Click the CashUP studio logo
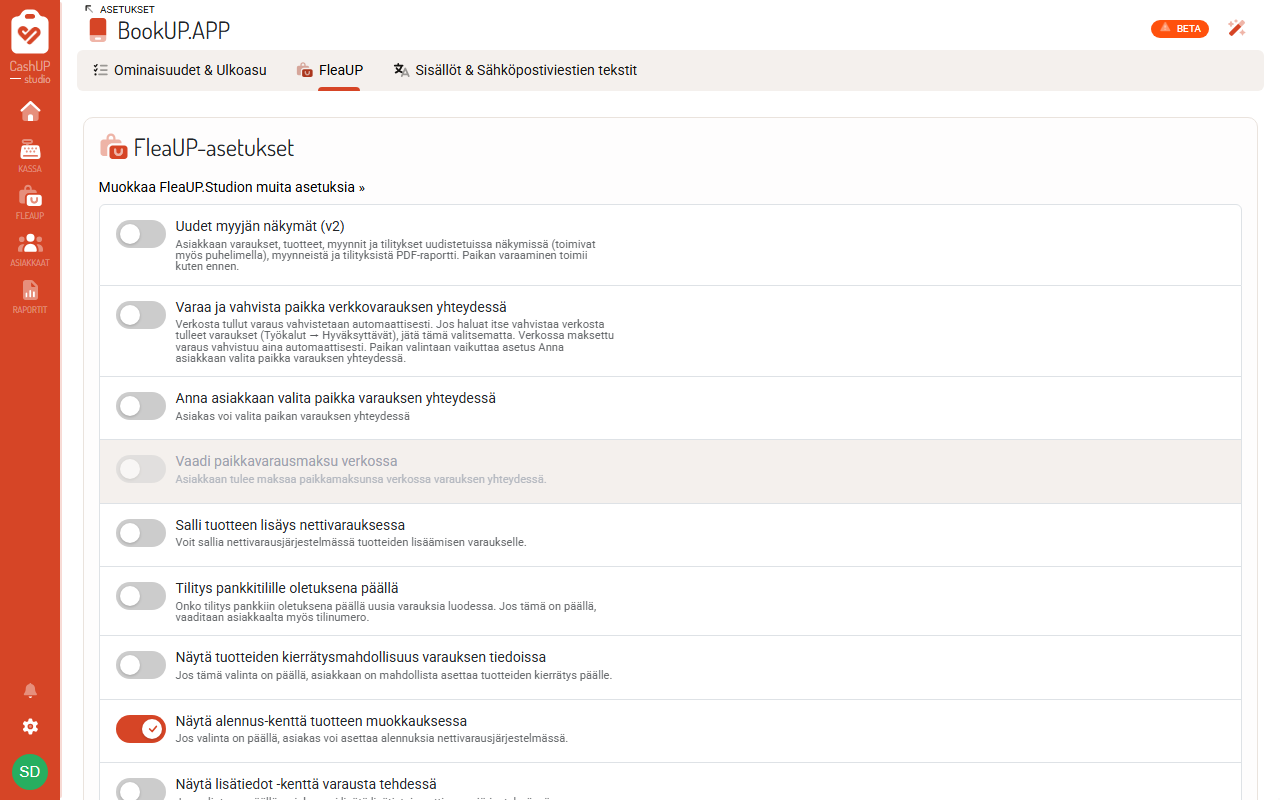The height and width of the screenshot is (800, 1280). pos(30,46)
